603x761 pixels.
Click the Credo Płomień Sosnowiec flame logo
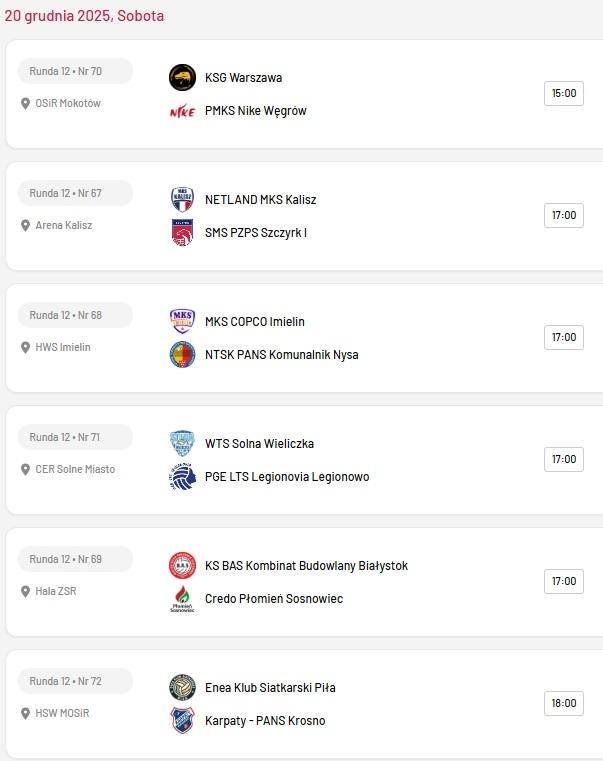(x=182, y=599)
